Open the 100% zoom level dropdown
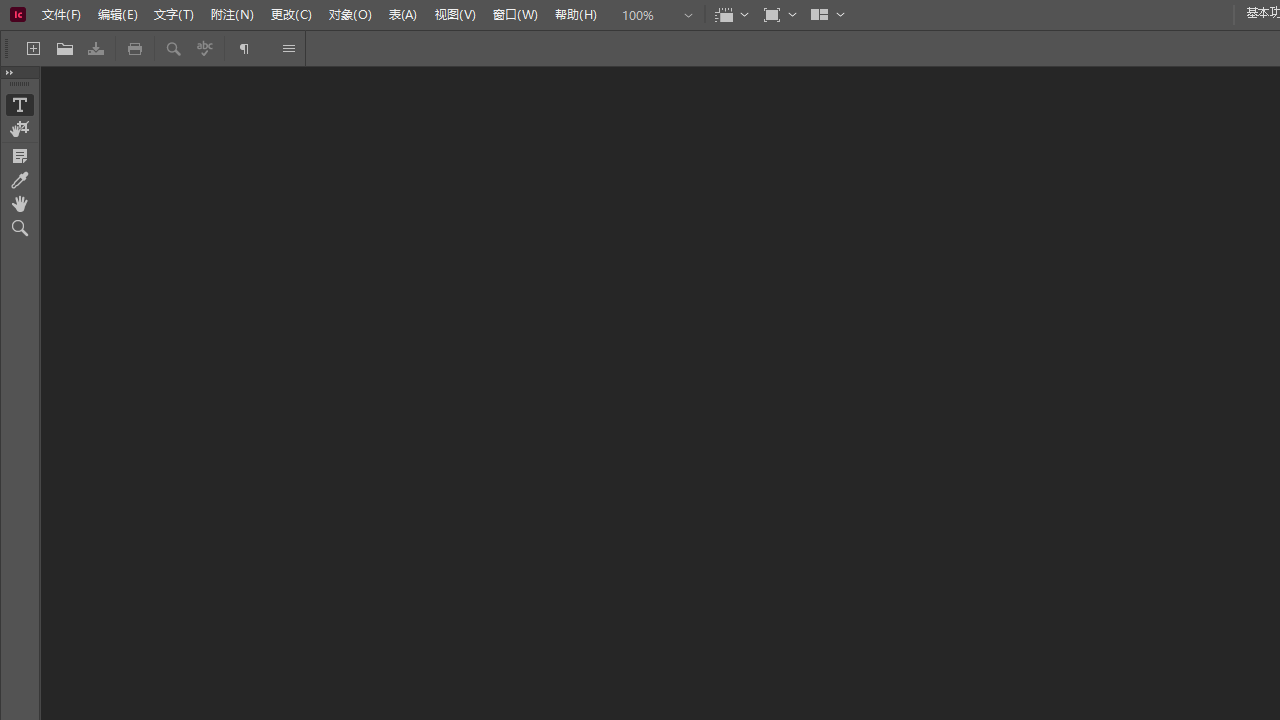 (688, 15)
